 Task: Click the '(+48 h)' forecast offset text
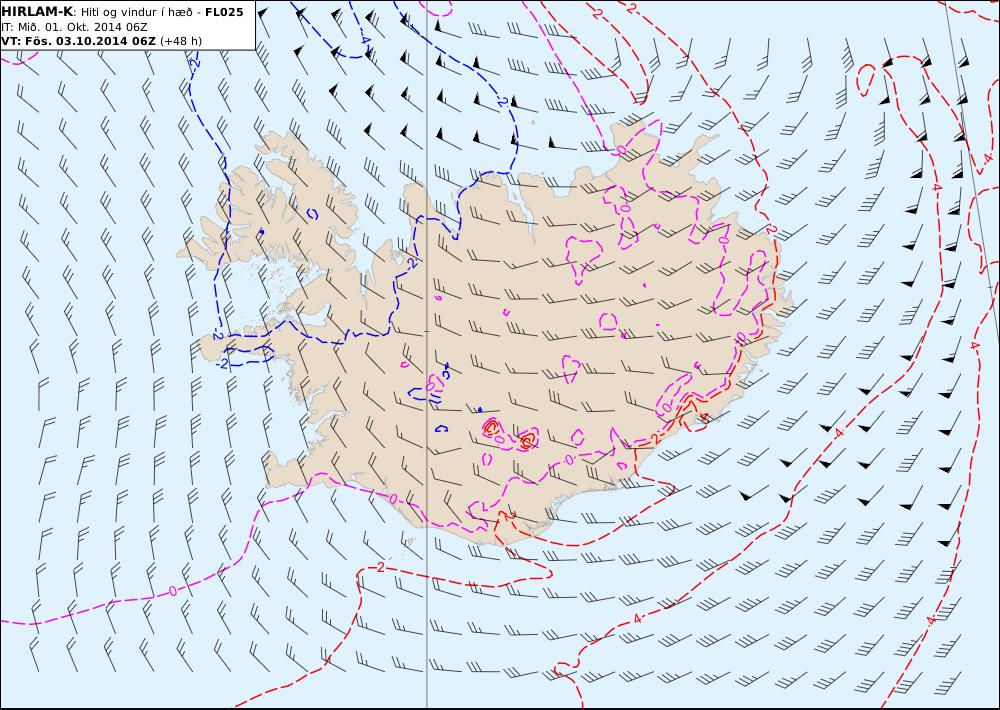point(181,41)
